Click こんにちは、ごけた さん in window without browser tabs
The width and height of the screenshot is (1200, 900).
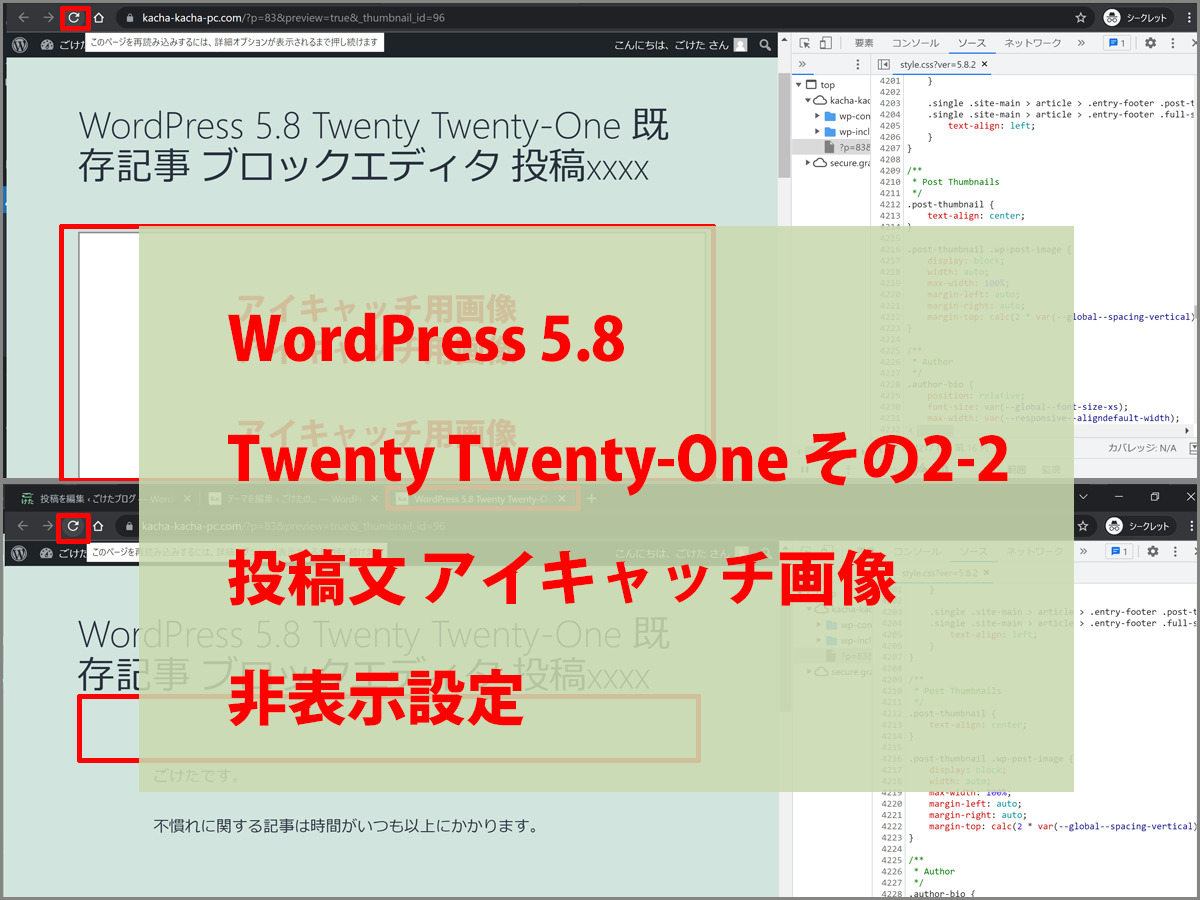point(672,44)
